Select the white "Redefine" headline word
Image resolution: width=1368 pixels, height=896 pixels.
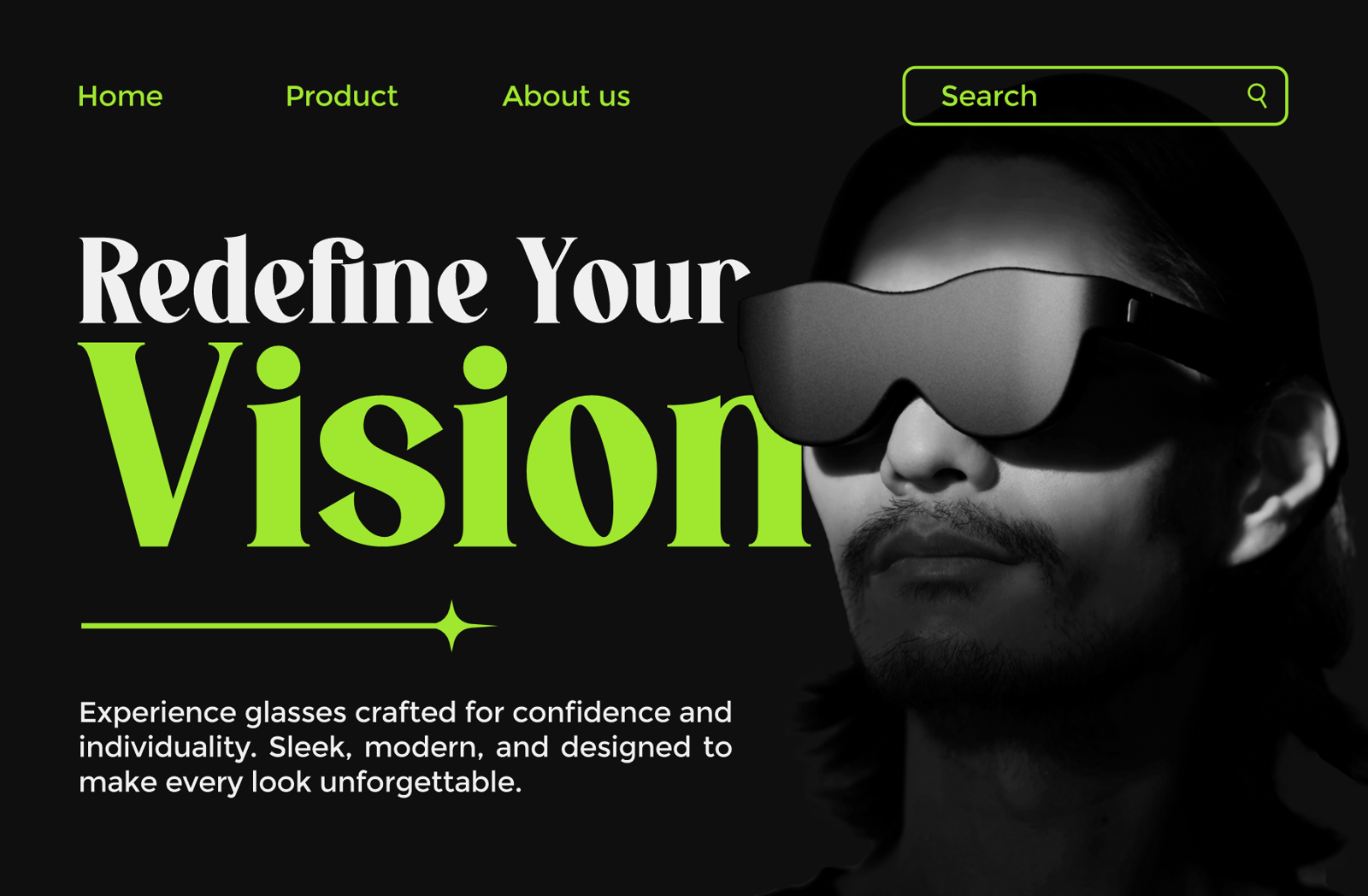pyautogui.click(x=284, y=280)
